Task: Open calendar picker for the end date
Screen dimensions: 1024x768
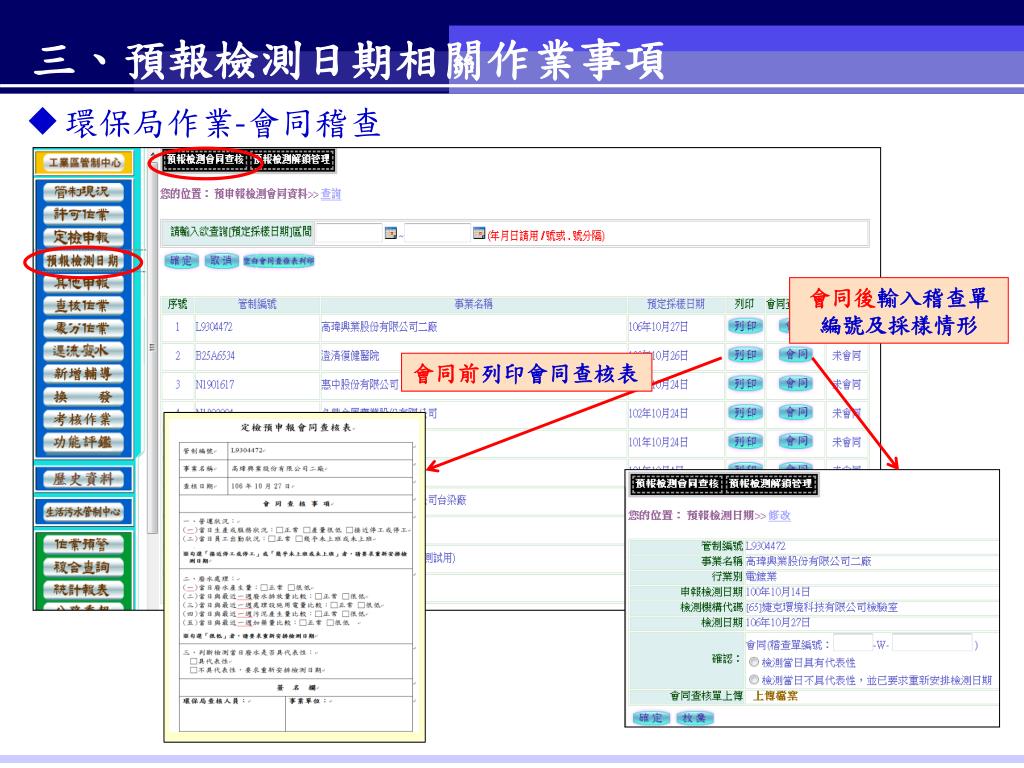Action: coord(479,233)
